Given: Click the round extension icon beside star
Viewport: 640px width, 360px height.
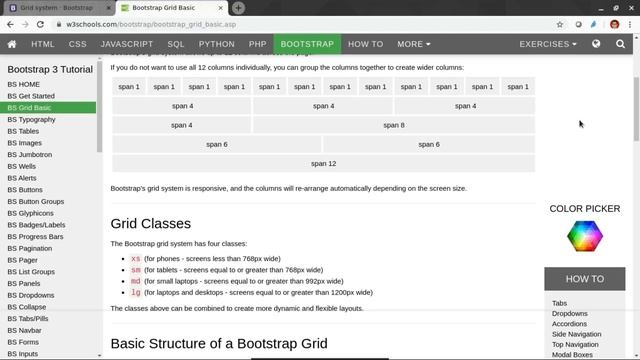Looking at the screenshot, I should click(x=578, y=24).
